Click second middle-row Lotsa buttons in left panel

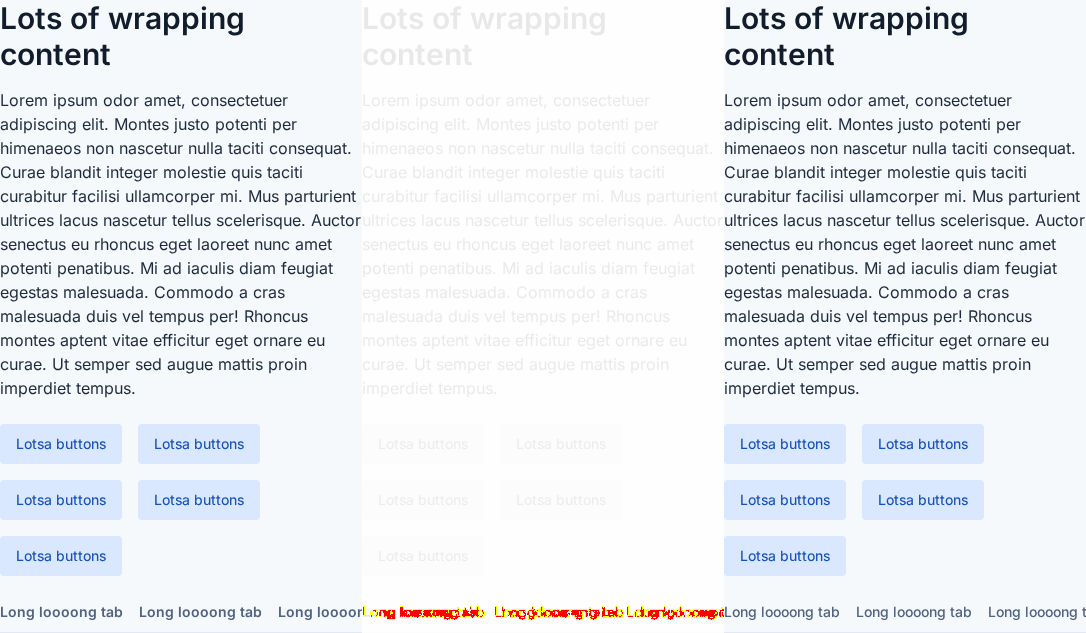199,500
